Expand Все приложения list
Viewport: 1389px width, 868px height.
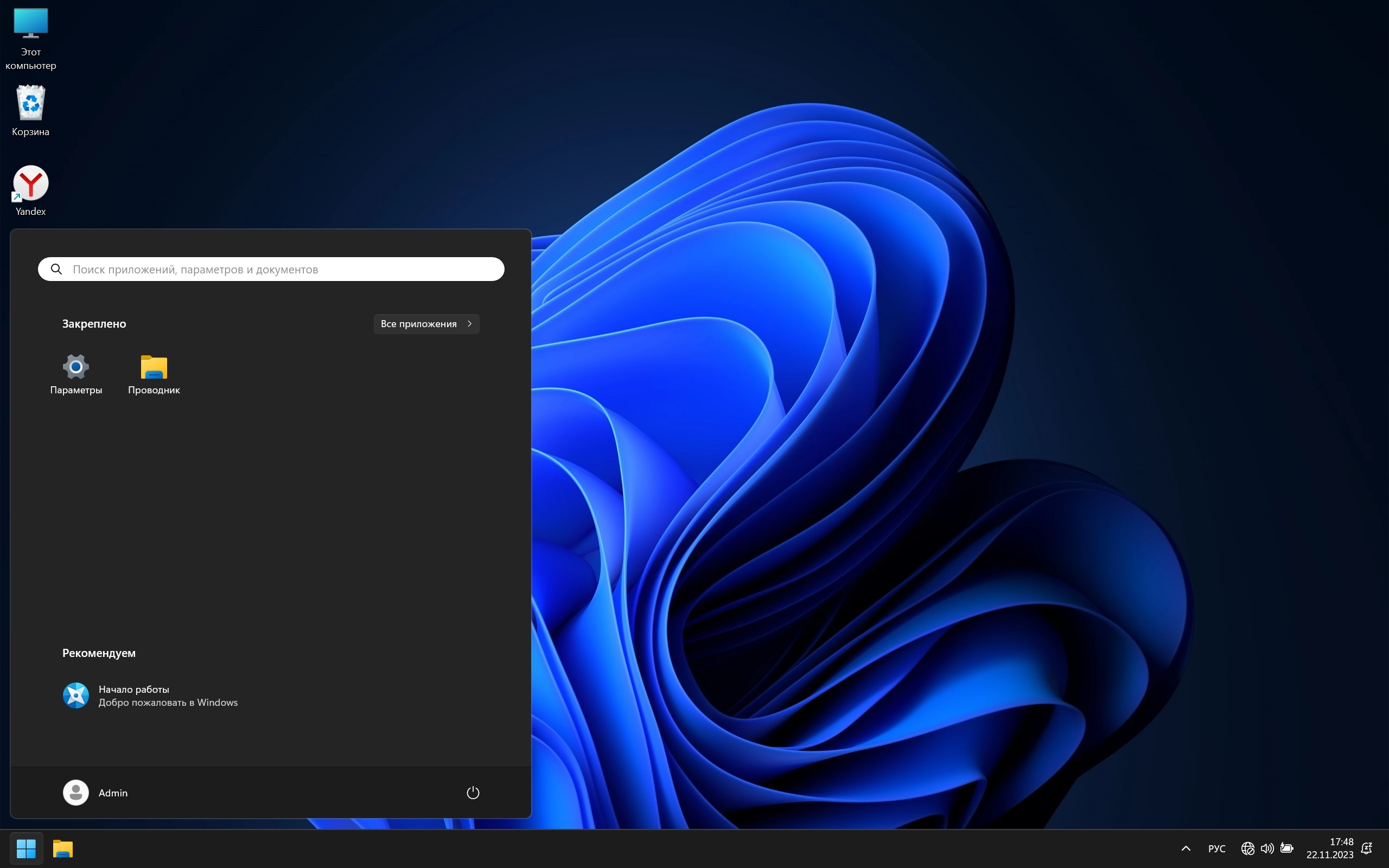[426, 324]
